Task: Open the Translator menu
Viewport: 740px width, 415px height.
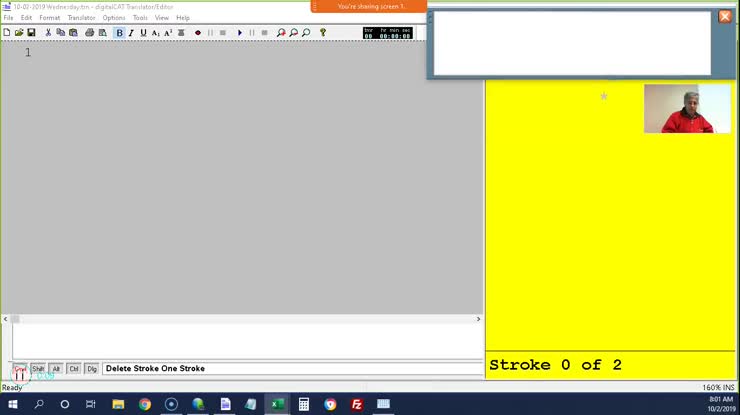Action: (81, 18)
